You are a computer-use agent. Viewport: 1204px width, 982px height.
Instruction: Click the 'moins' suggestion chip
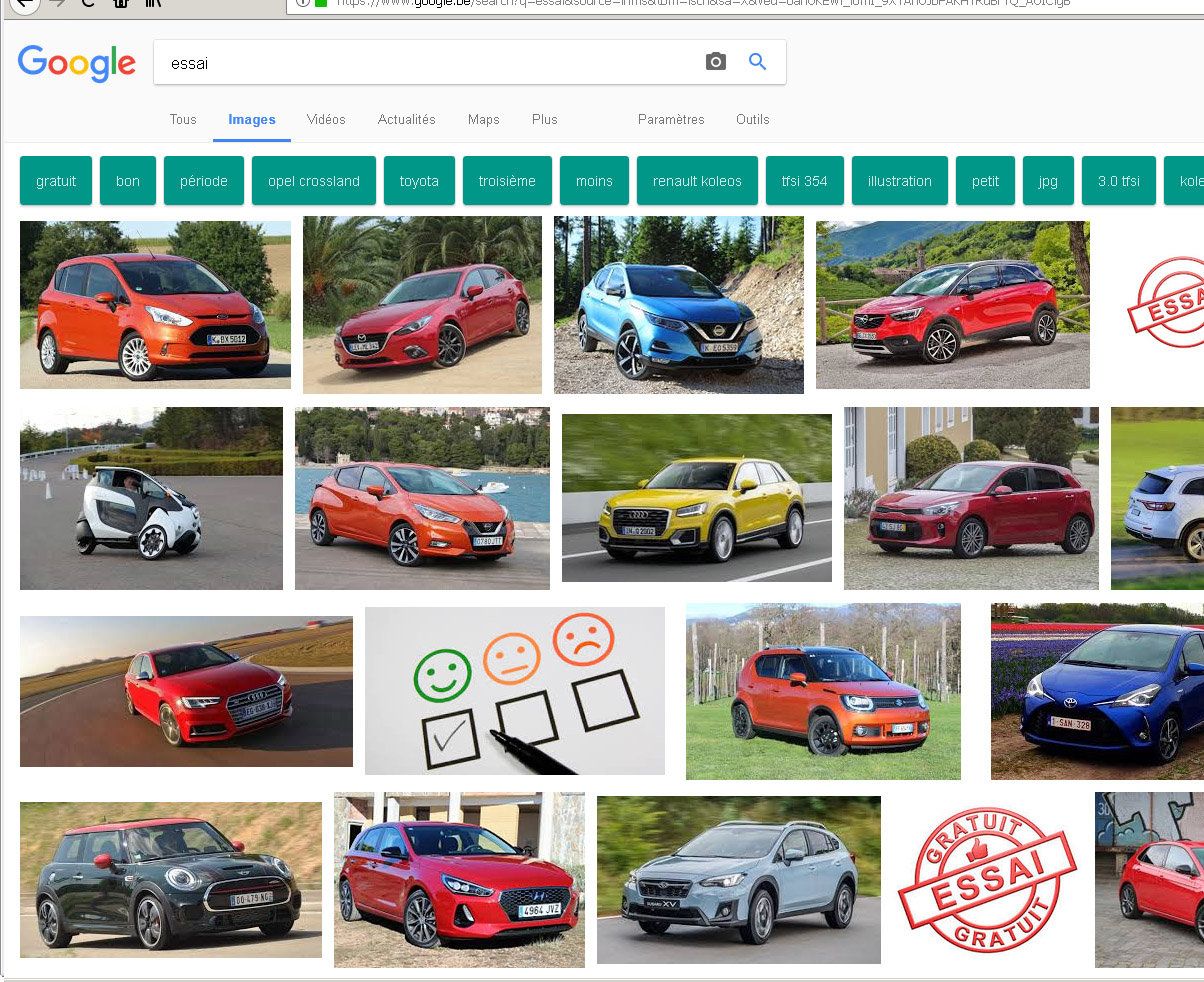[594, 181]
